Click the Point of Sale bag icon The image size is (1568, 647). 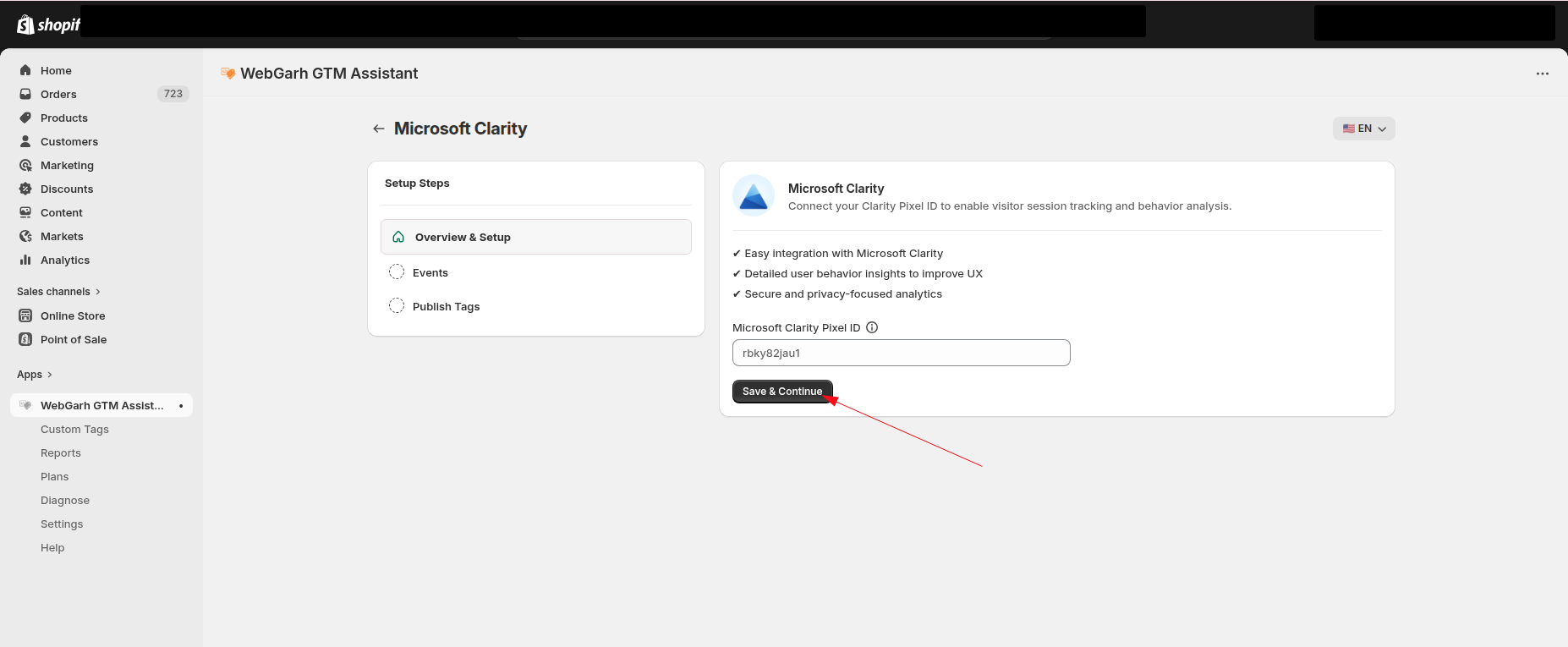[x=25, y=339]
